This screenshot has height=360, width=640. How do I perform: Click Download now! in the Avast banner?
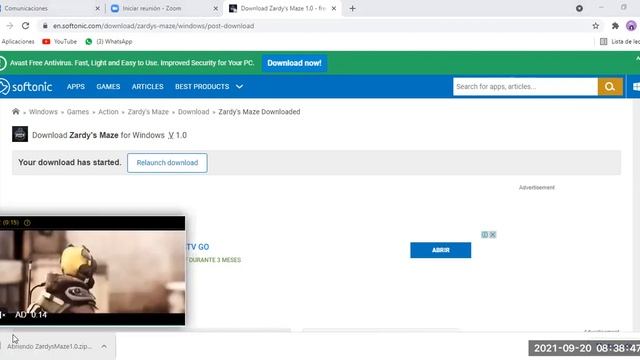pos(294,63)
